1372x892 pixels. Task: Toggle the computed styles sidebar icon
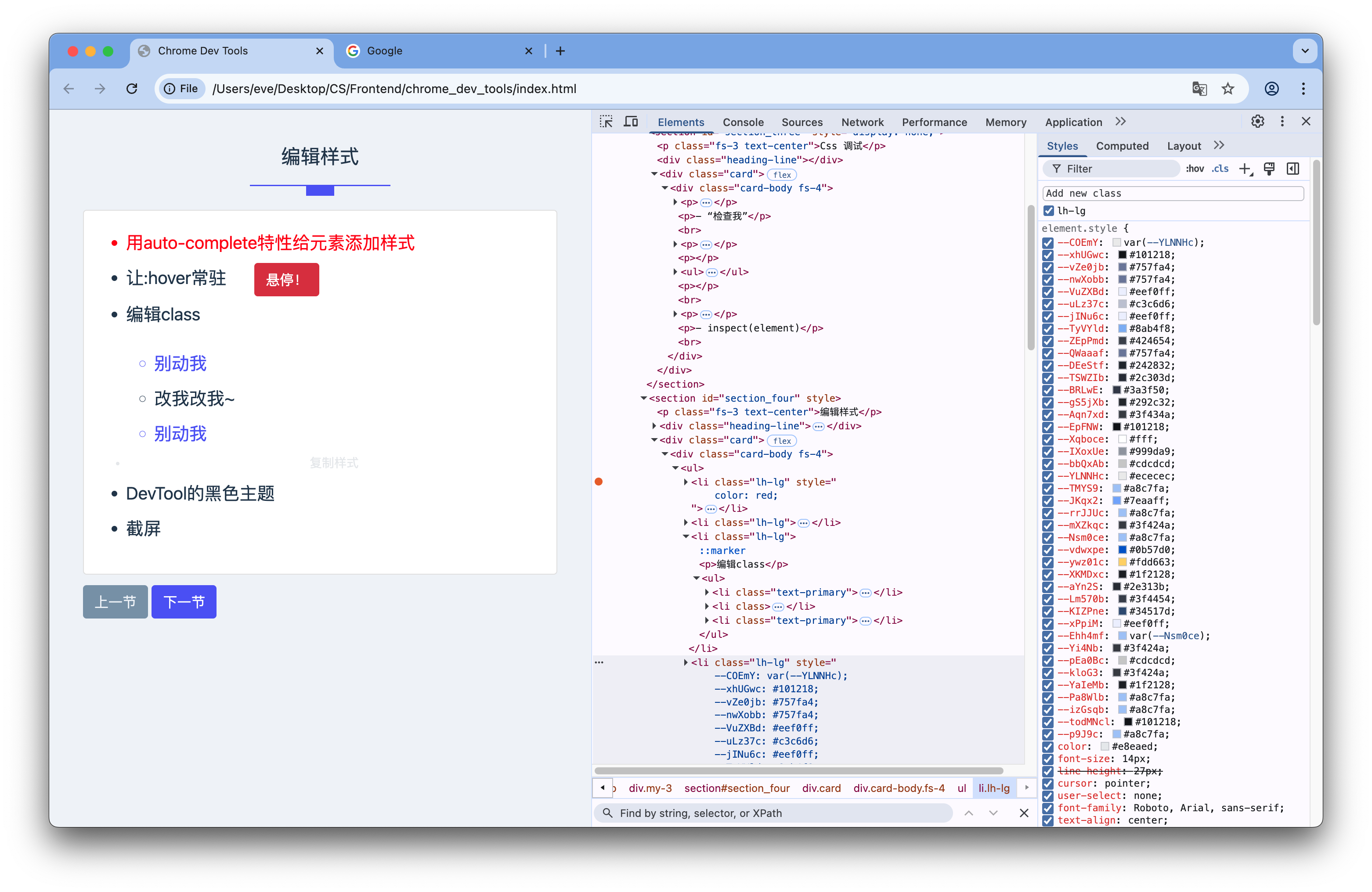click(1293, 169)
